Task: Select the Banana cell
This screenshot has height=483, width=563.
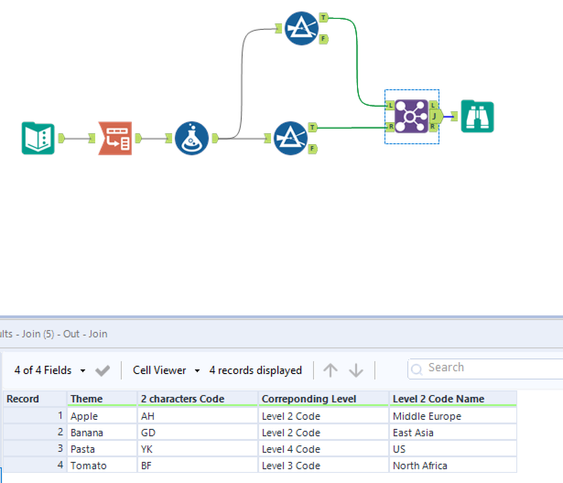Action: coord(102,433)
